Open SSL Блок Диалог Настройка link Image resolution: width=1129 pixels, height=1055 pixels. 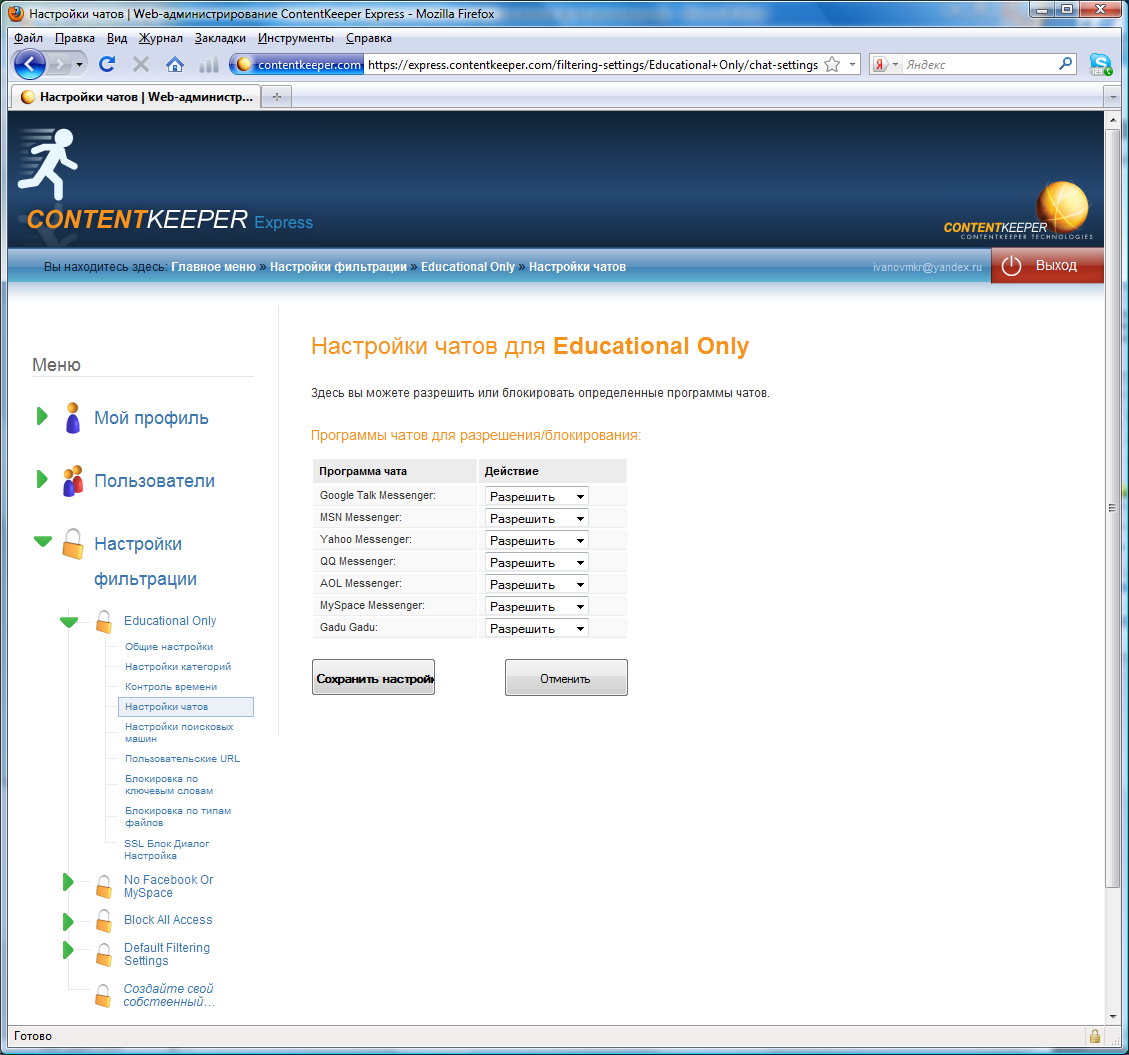tap(166, 850)
